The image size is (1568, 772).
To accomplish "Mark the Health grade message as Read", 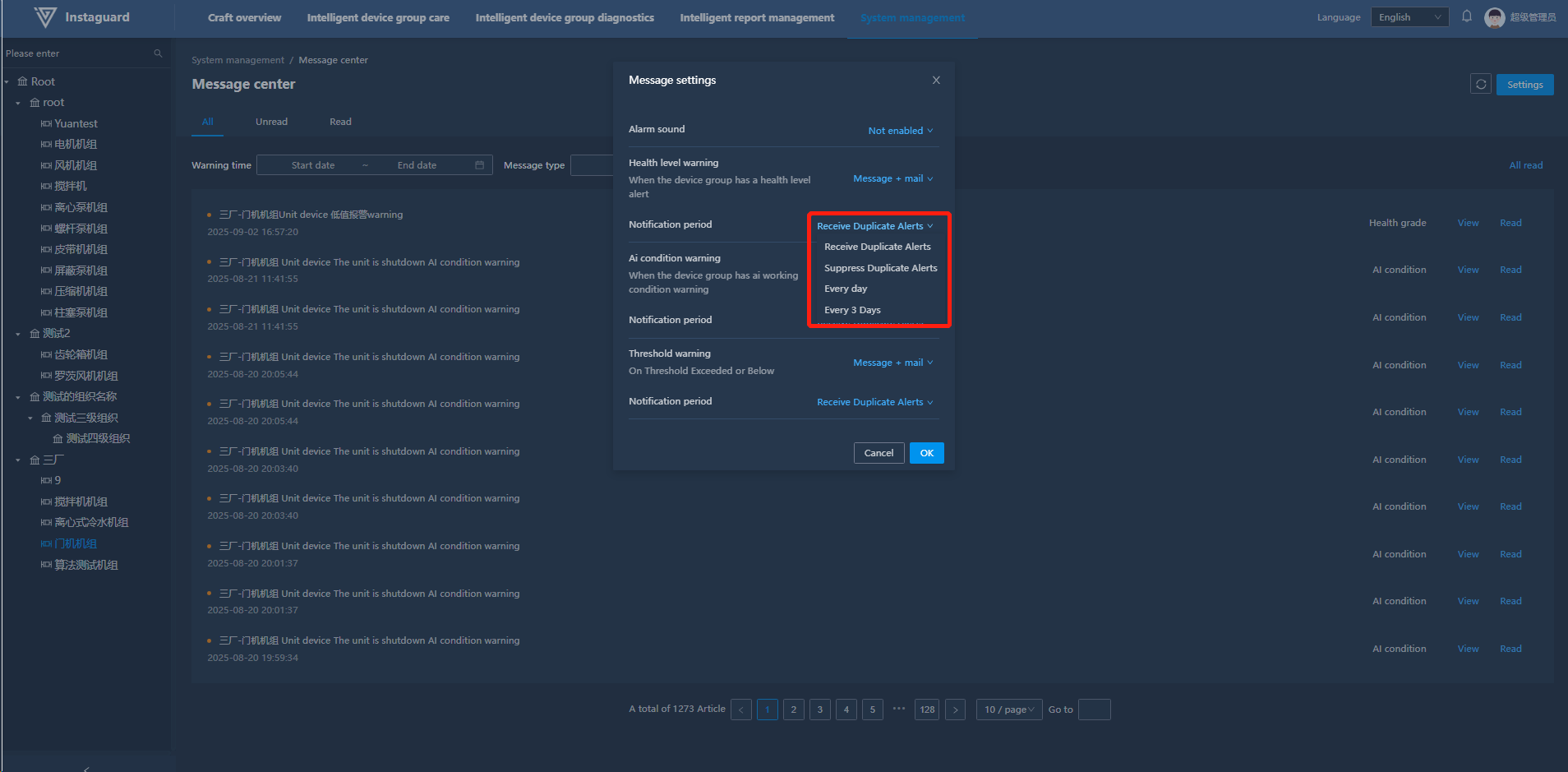I will point(1510,223).
